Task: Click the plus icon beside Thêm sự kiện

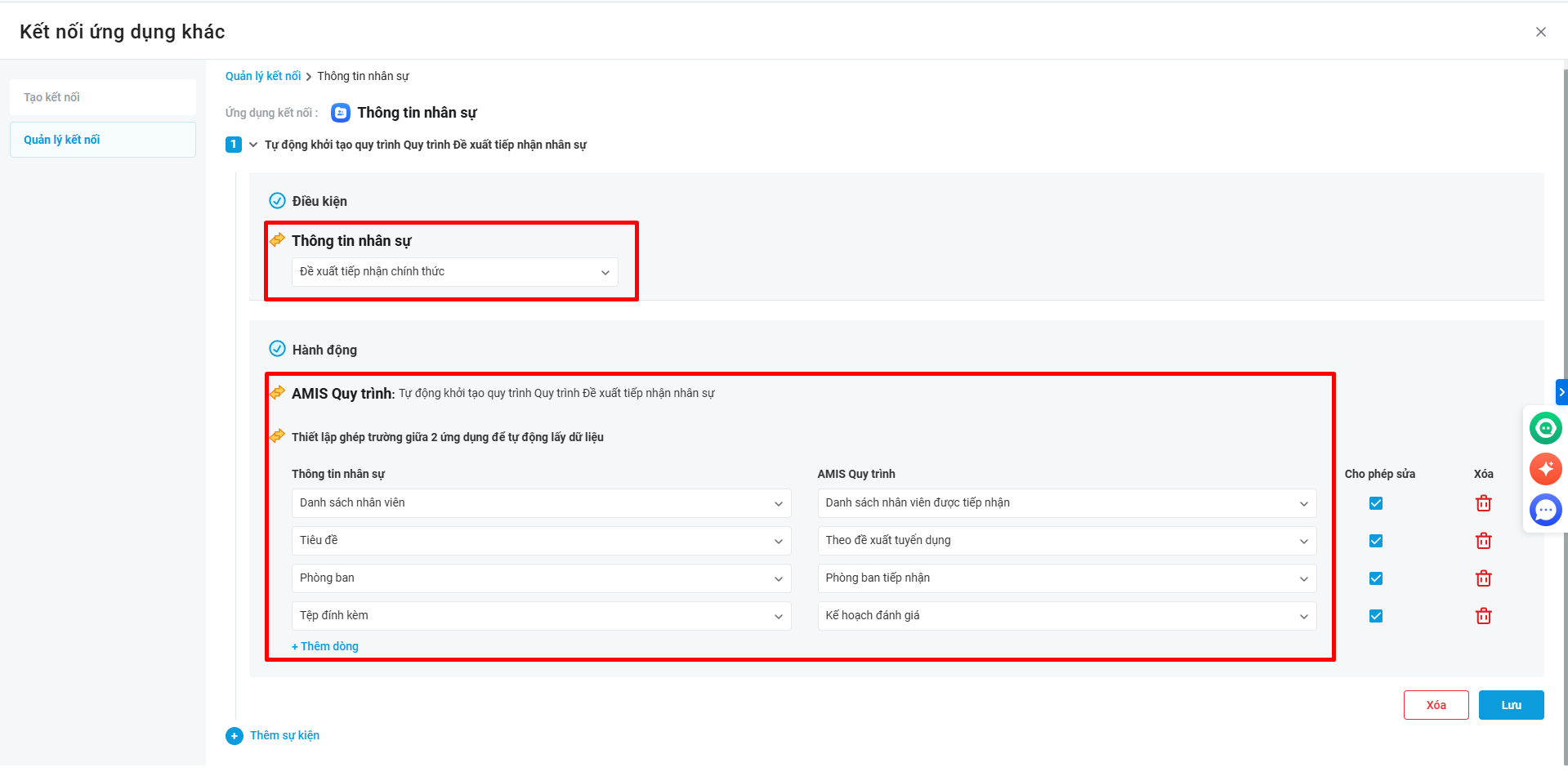Action: 235,736
